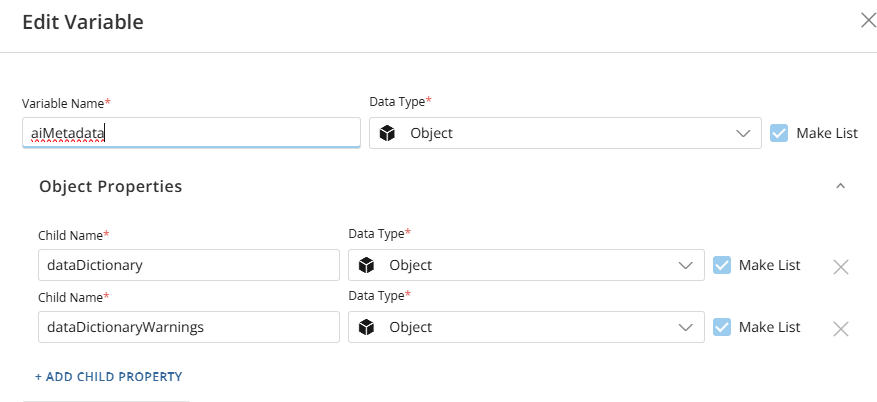Click the Make List label beside aiMetadata

(x=827, y=133)
